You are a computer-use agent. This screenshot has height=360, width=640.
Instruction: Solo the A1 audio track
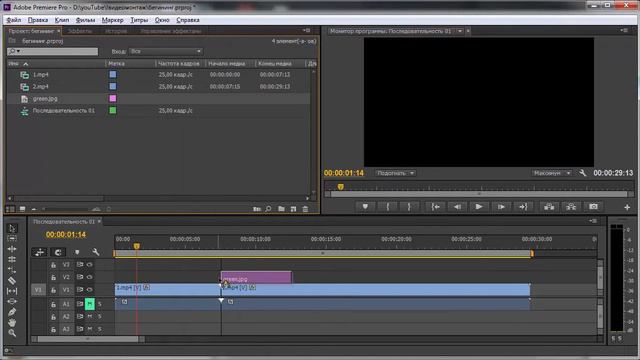(x=100, y=304)
